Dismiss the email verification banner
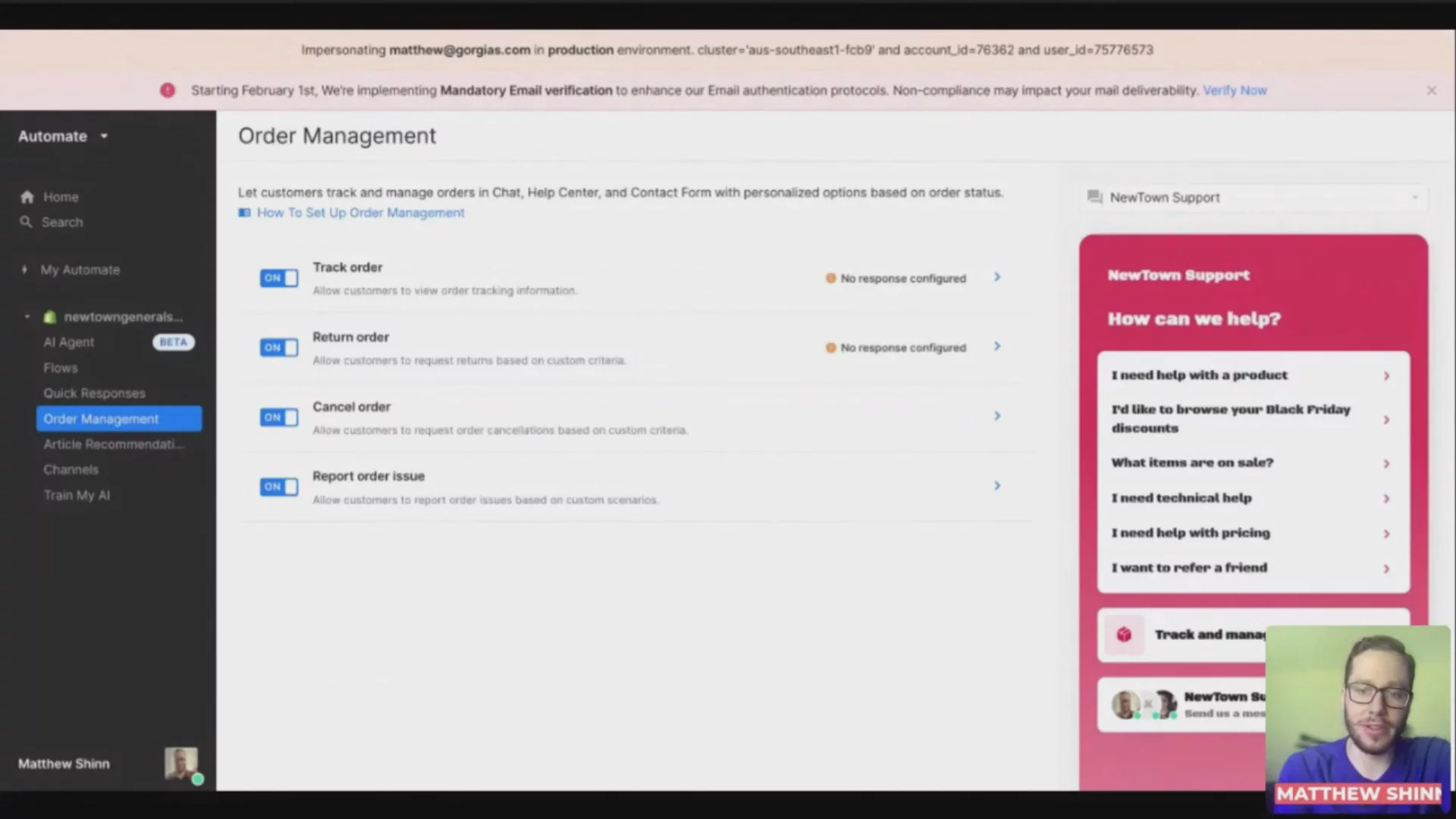The height and width of the screenshot is (819, 1456). [x=1431, y=90]
